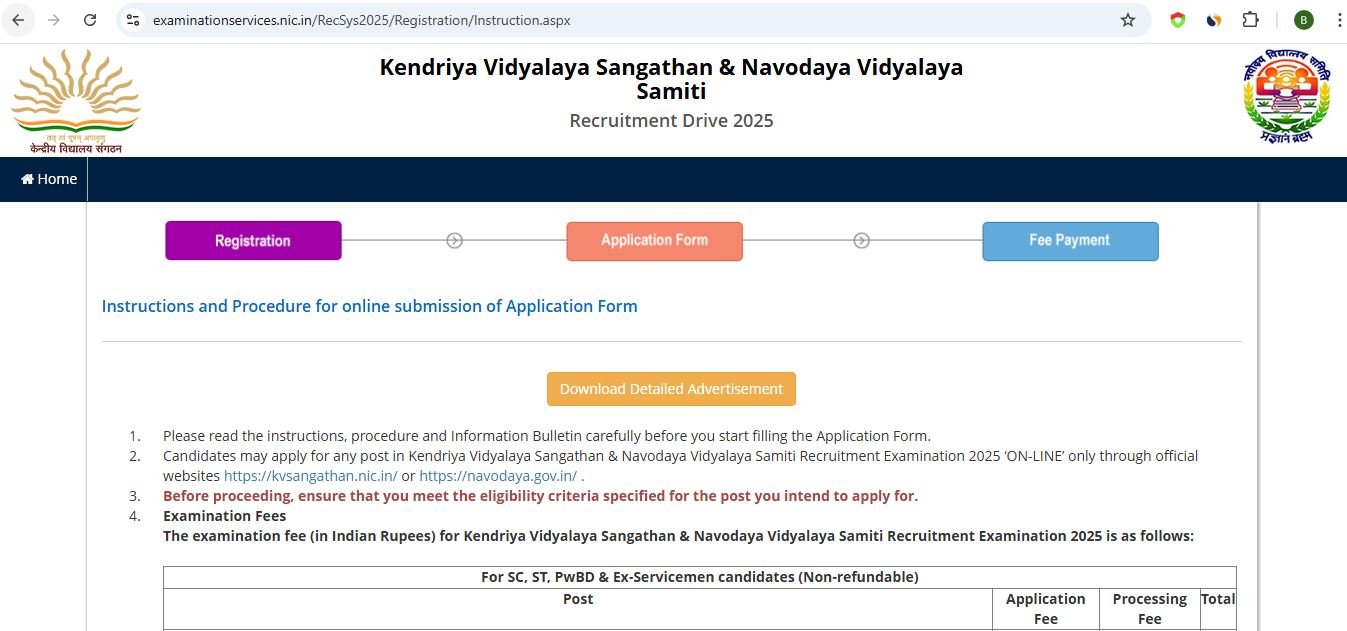This screenshot has width=1347, height=631.
Task: Open the navodaya.gov.in link
Action: [x=497, y=476]
